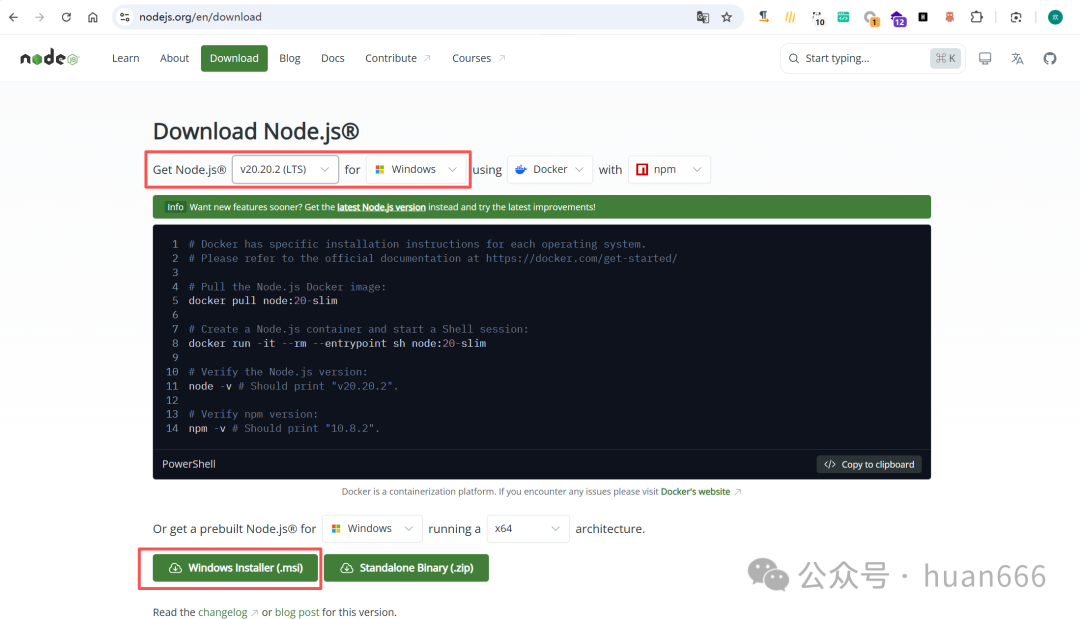
Task: Expand the npm package manager dropdown
Action: tap(669, 169)
